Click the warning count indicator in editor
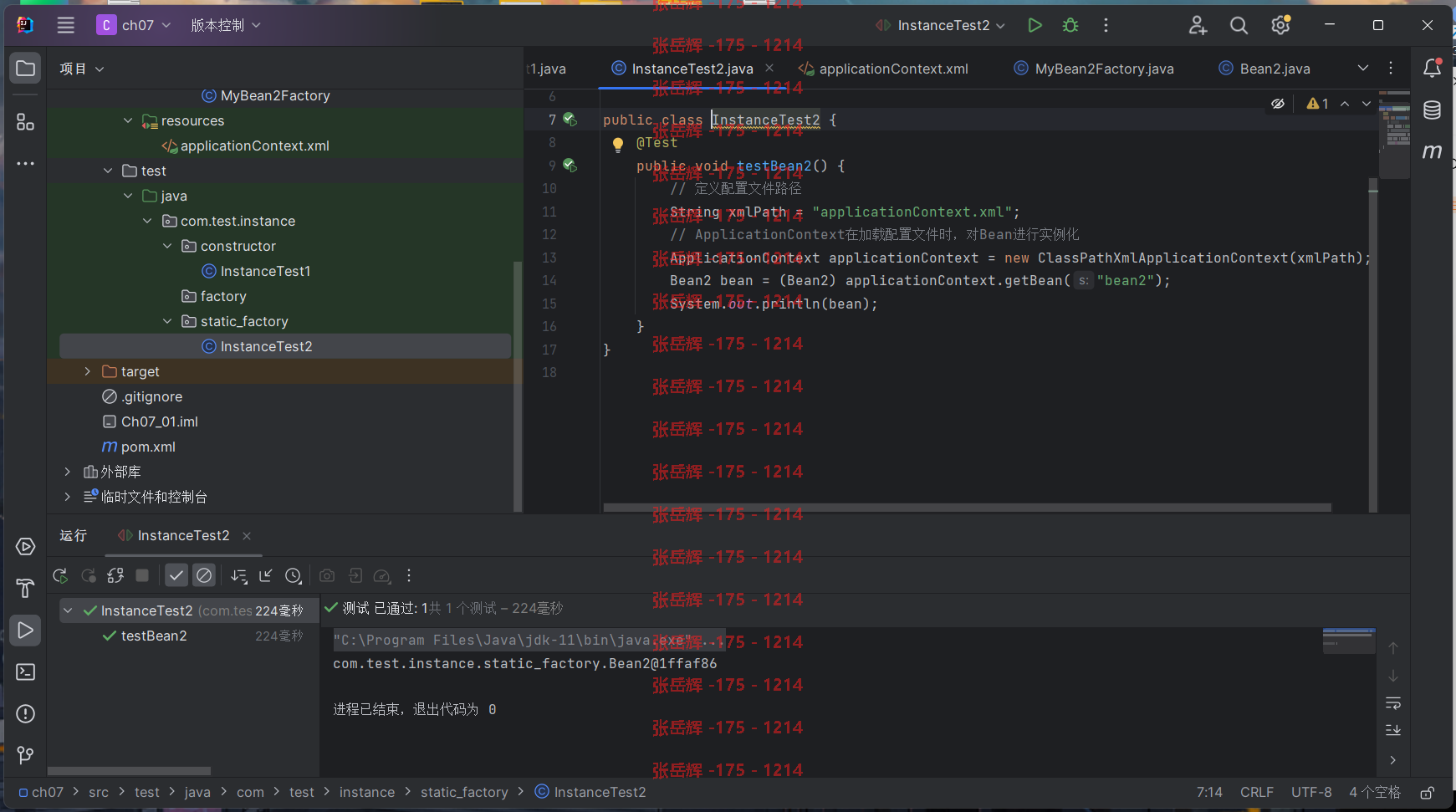Viewport: 1456px width, 812px height. (x=1317, y=104)
